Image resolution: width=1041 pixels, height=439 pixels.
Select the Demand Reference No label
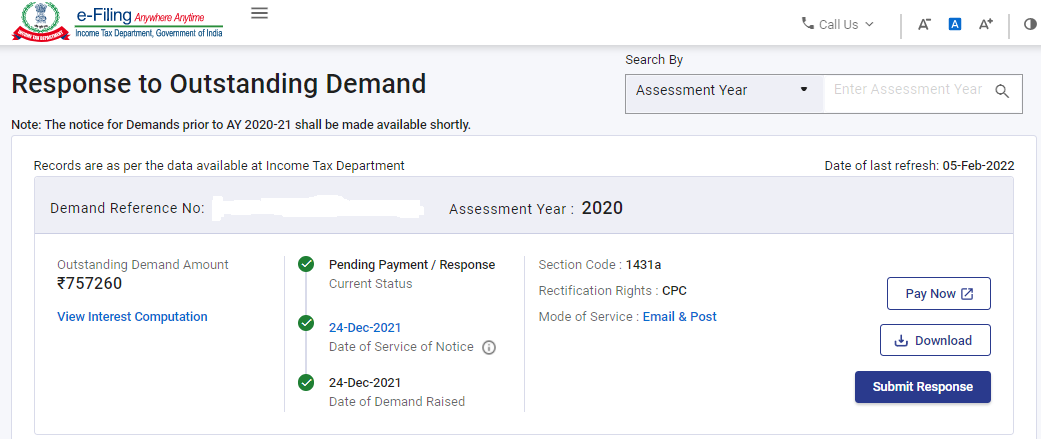point(127,209)
